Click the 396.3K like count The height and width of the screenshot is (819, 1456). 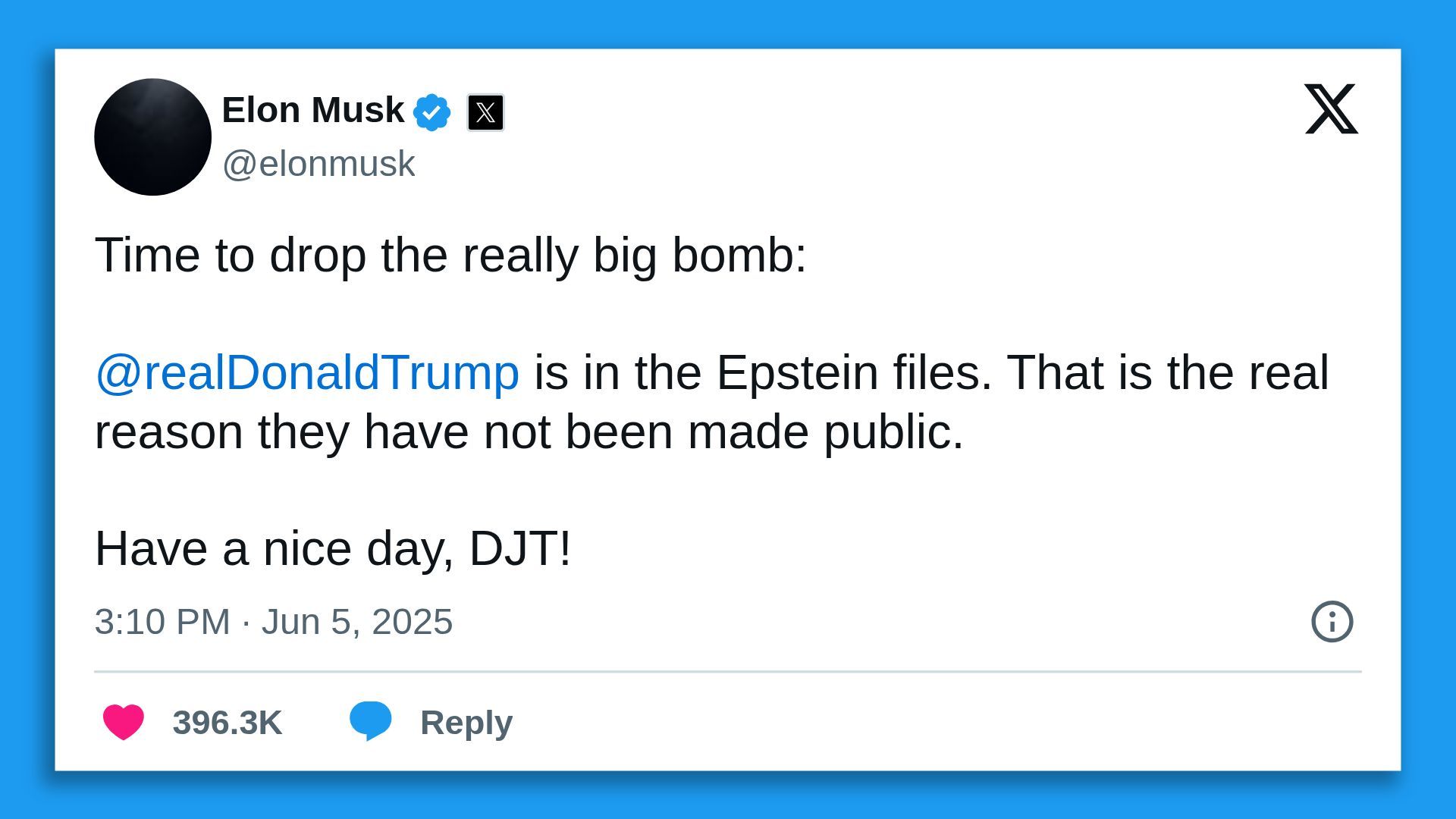227,723
